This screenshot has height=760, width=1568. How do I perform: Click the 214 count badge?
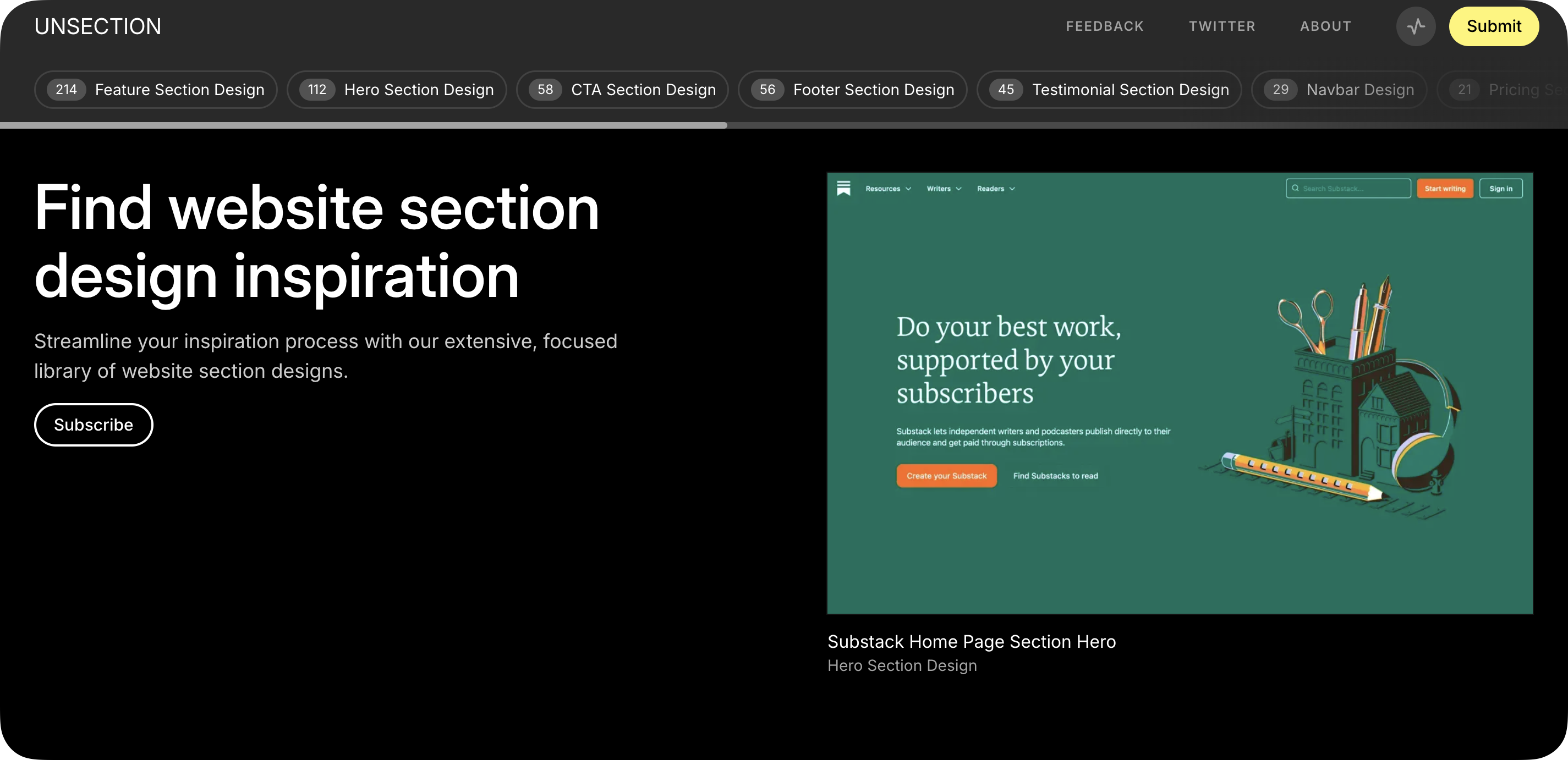tap(67, 90)
